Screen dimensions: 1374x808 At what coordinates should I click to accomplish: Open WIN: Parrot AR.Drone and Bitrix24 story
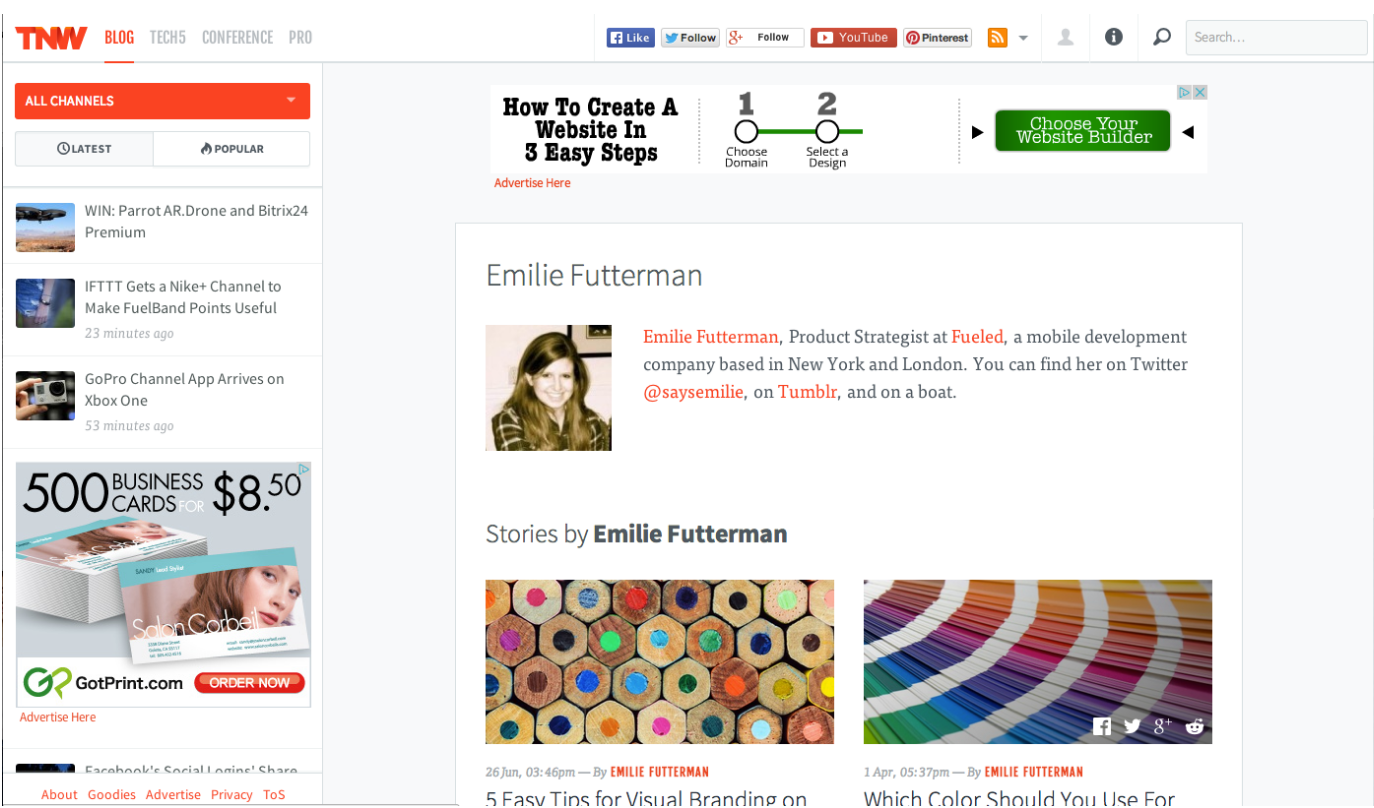coord(196,221)
